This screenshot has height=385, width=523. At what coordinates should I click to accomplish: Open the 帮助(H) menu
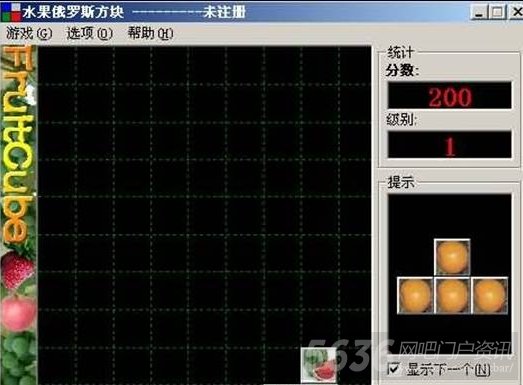coord(151,33)
